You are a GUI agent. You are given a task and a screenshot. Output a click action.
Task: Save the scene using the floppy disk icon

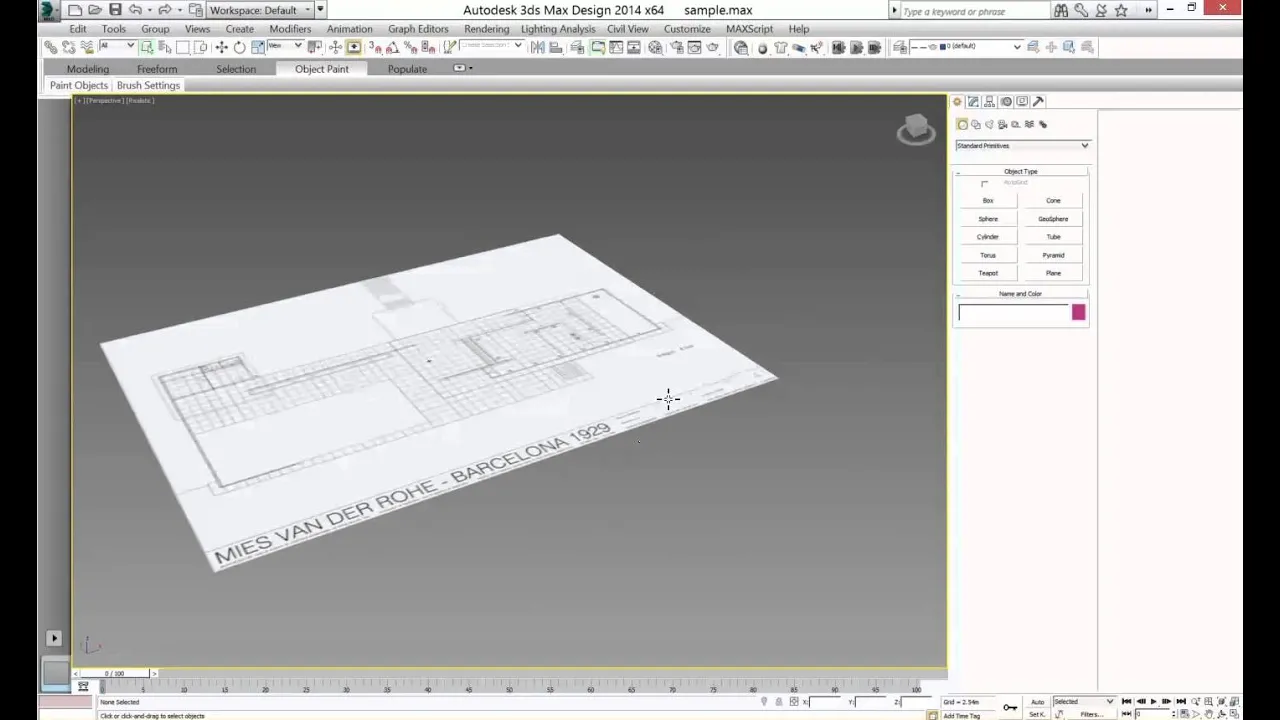115,10
